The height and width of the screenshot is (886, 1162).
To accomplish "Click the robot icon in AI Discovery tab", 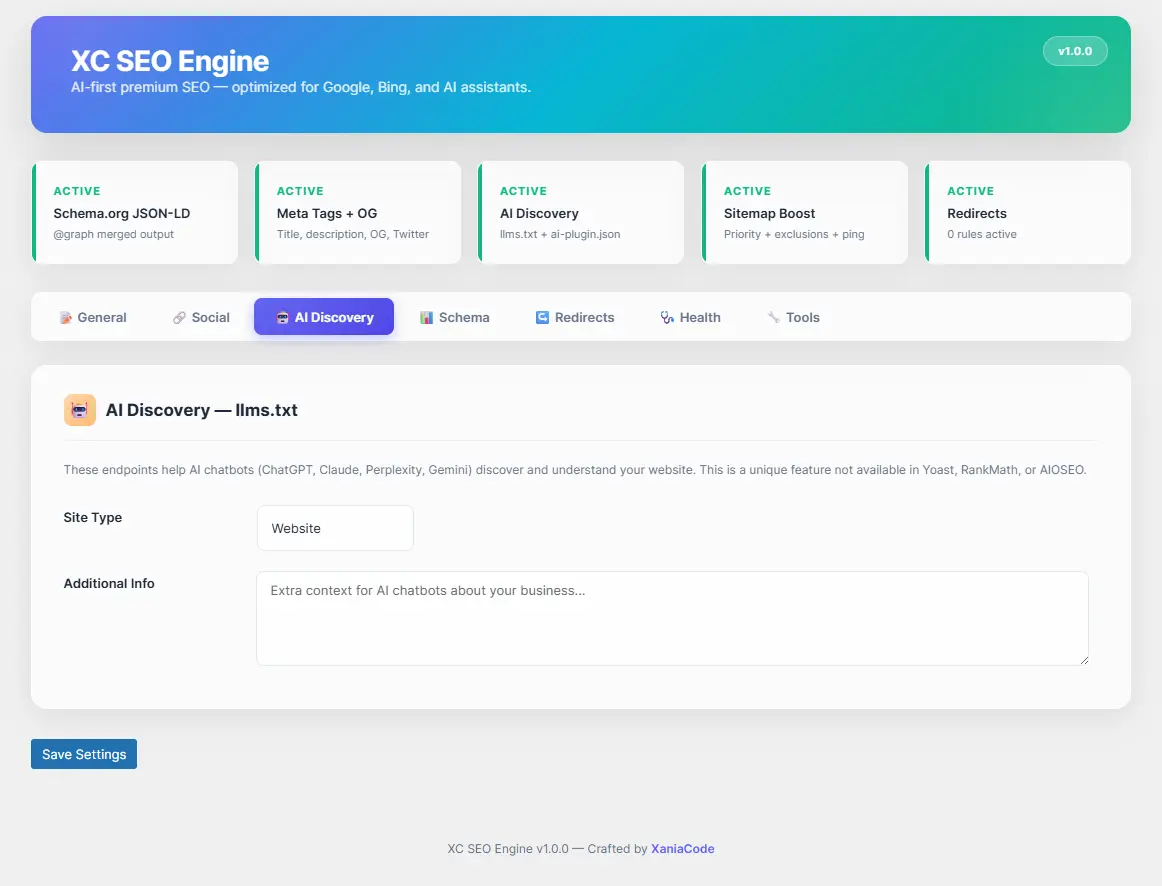I will pyautogui.click(x=282, y=318).
